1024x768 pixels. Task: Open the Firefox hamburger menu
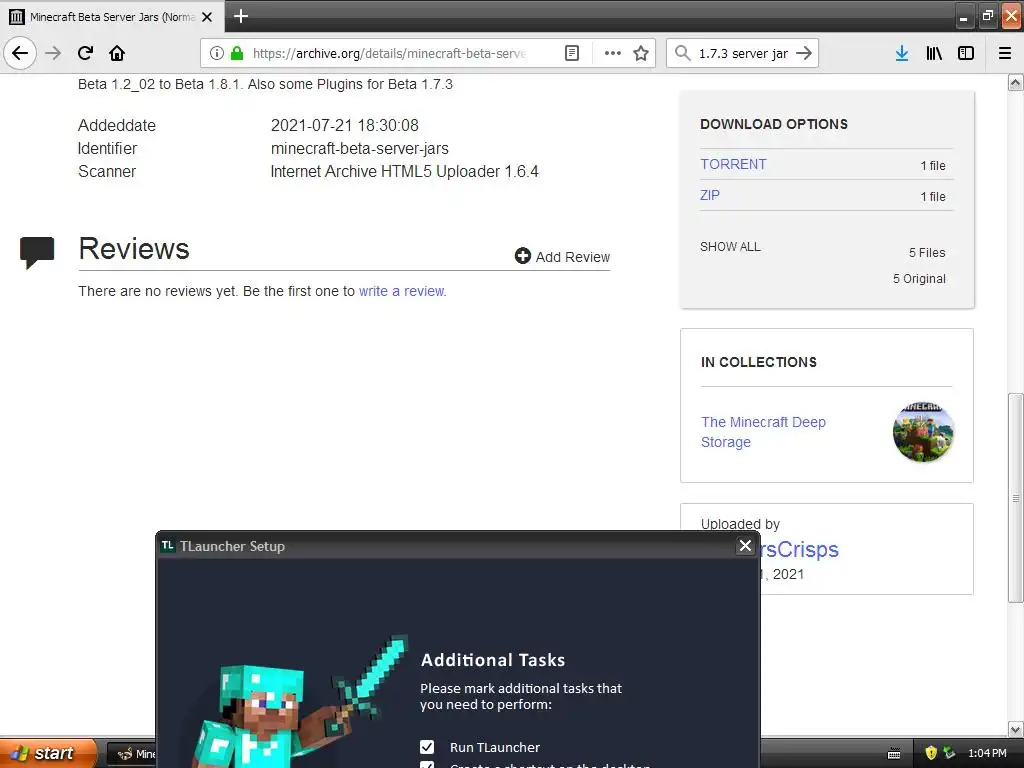[x=1005, y=53]
